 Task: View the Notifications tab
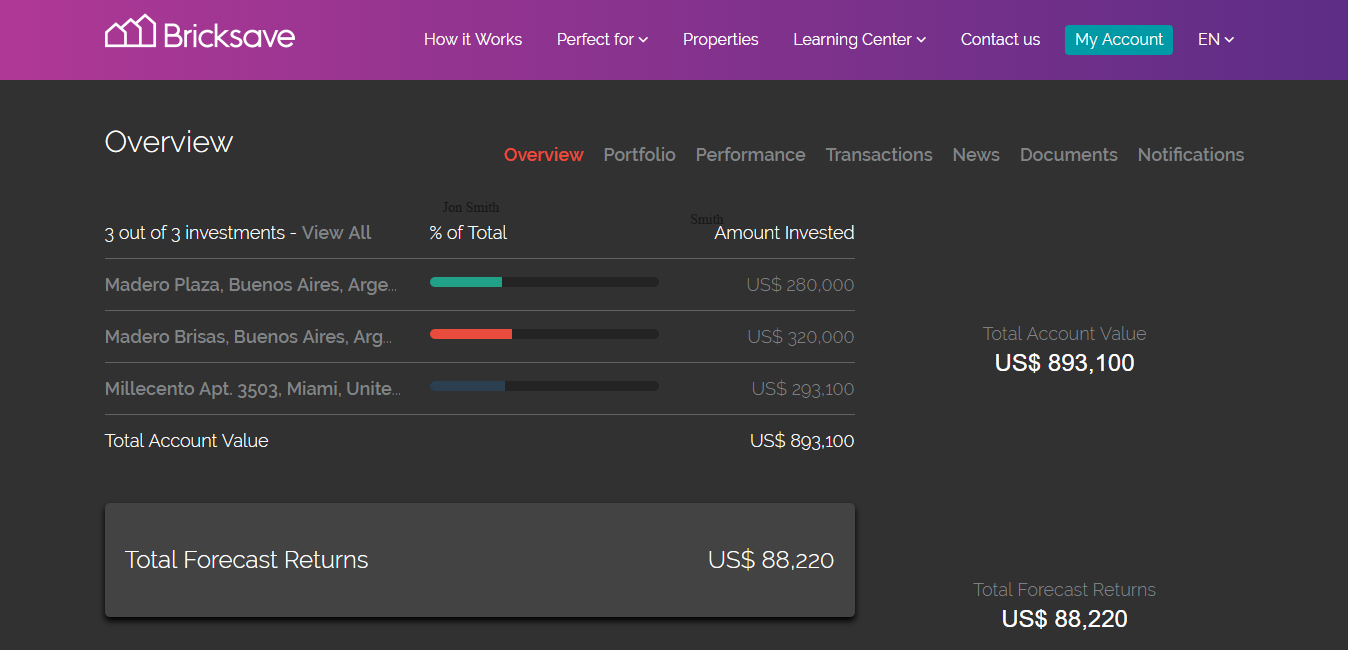click(x=1190, y=155)
